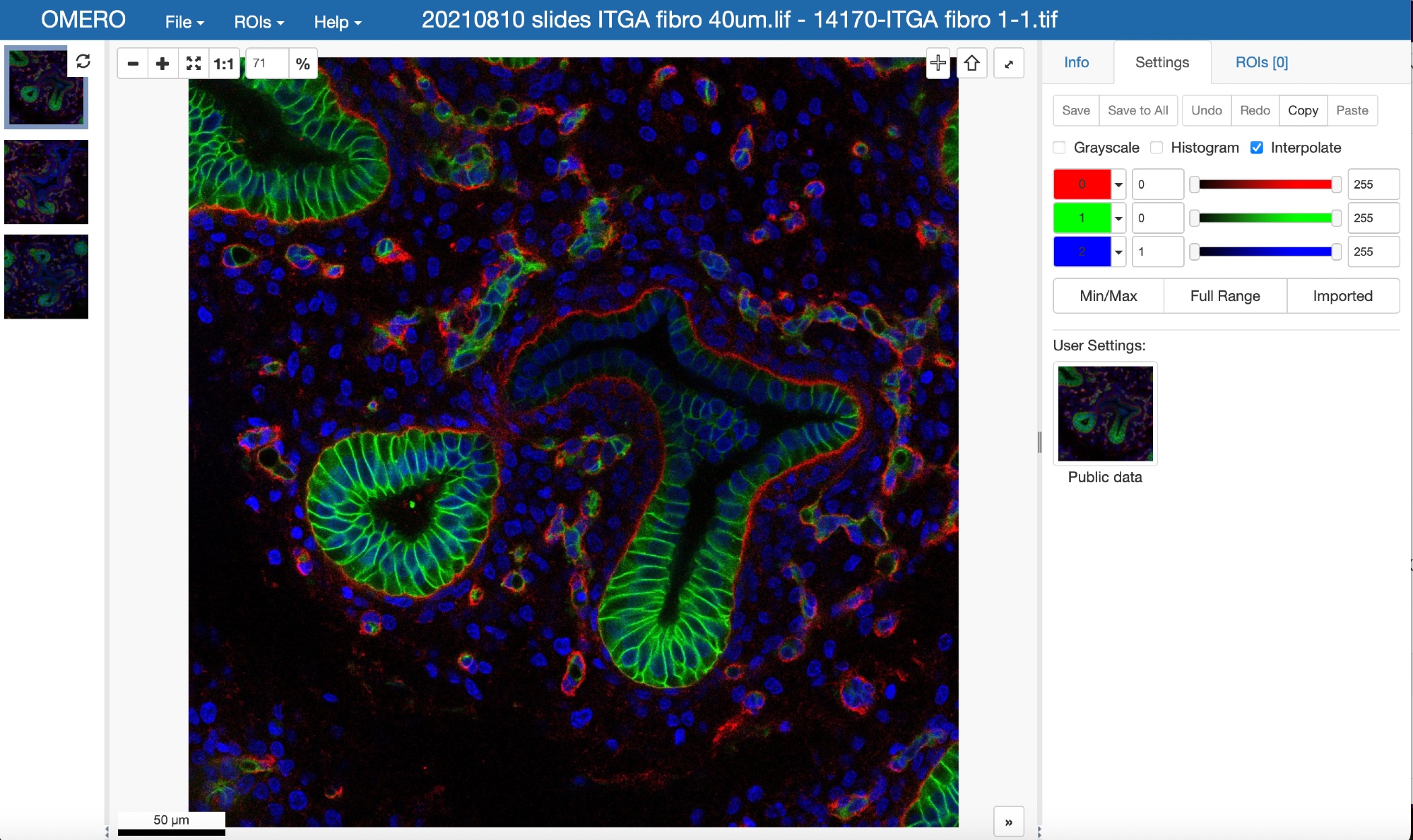
Task: Click the zoom out minus icon
Action: (132, 64)
